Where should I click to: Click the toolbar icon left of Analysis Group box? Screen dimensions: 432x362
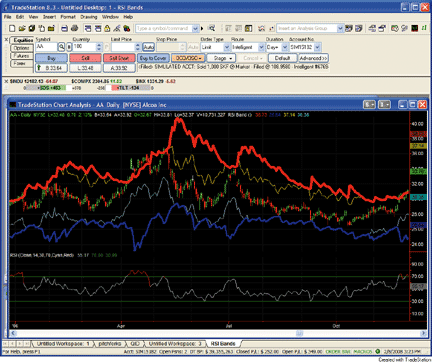(272, 29)
